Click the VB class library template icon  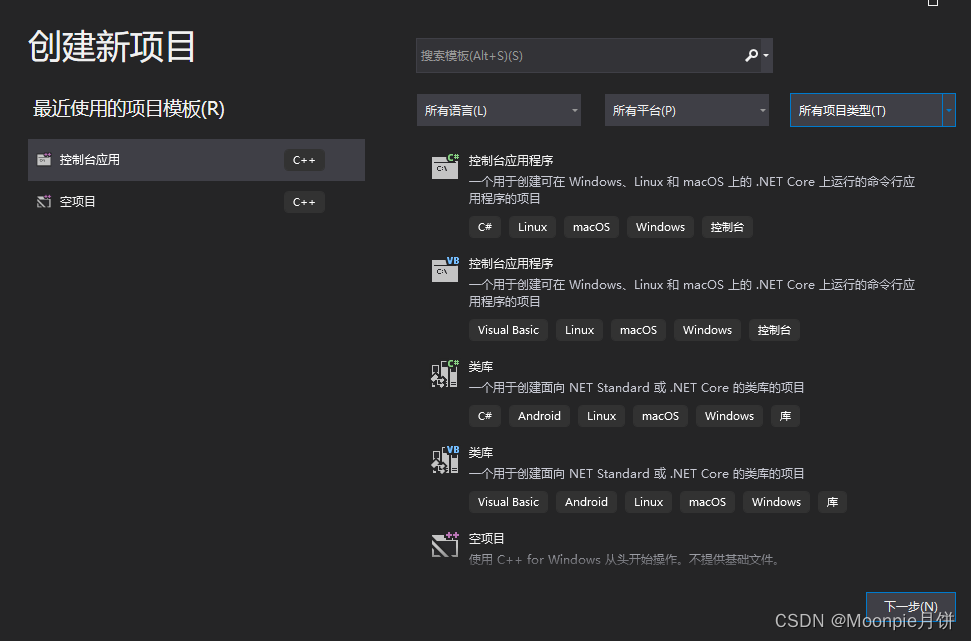(444, 459)
